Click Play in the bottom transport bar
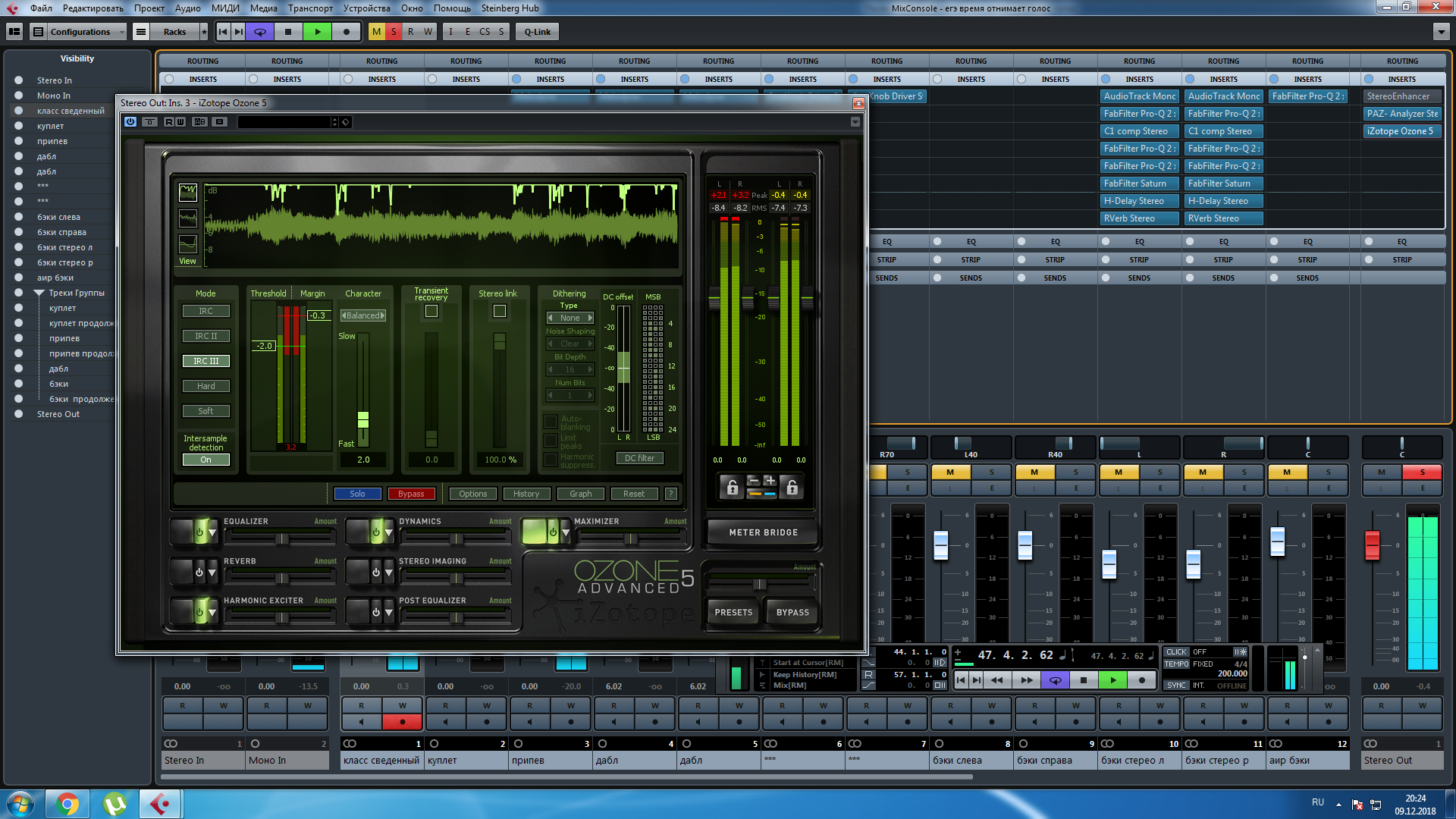Screen dimensions: 1456x819 (1112, 680)
